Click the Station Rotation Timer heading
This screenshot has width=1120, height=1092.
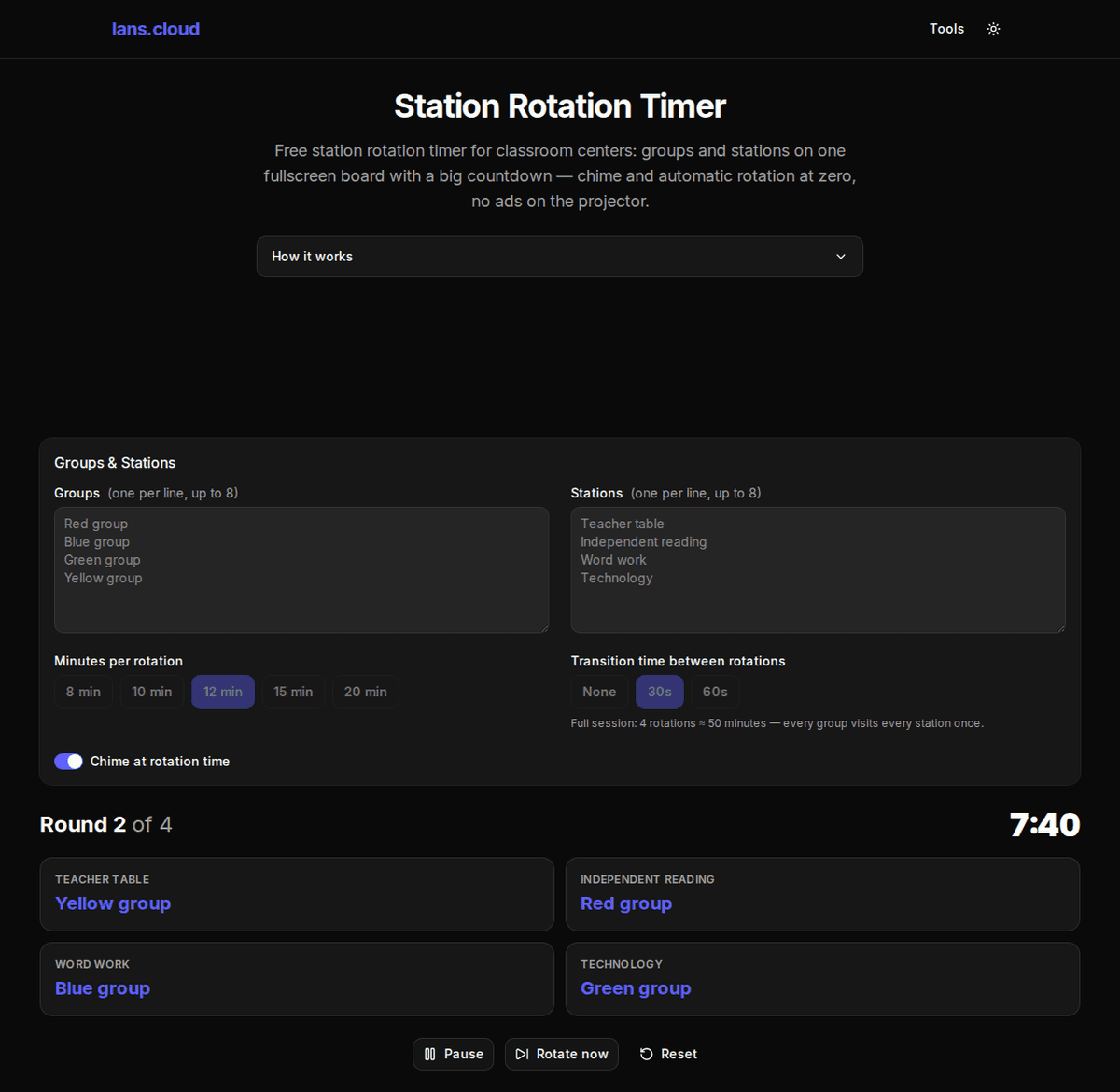click(560, 106)
